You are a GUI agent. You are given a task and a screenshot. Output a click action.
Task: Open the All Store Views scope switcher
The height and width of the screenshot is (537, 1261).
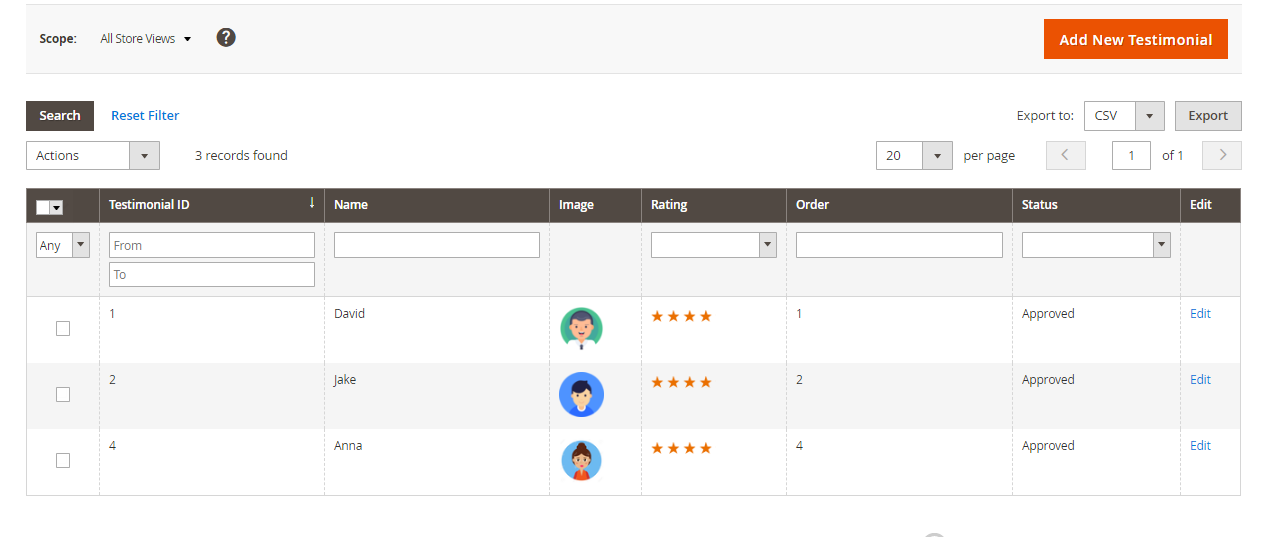(x=145, y=39)
